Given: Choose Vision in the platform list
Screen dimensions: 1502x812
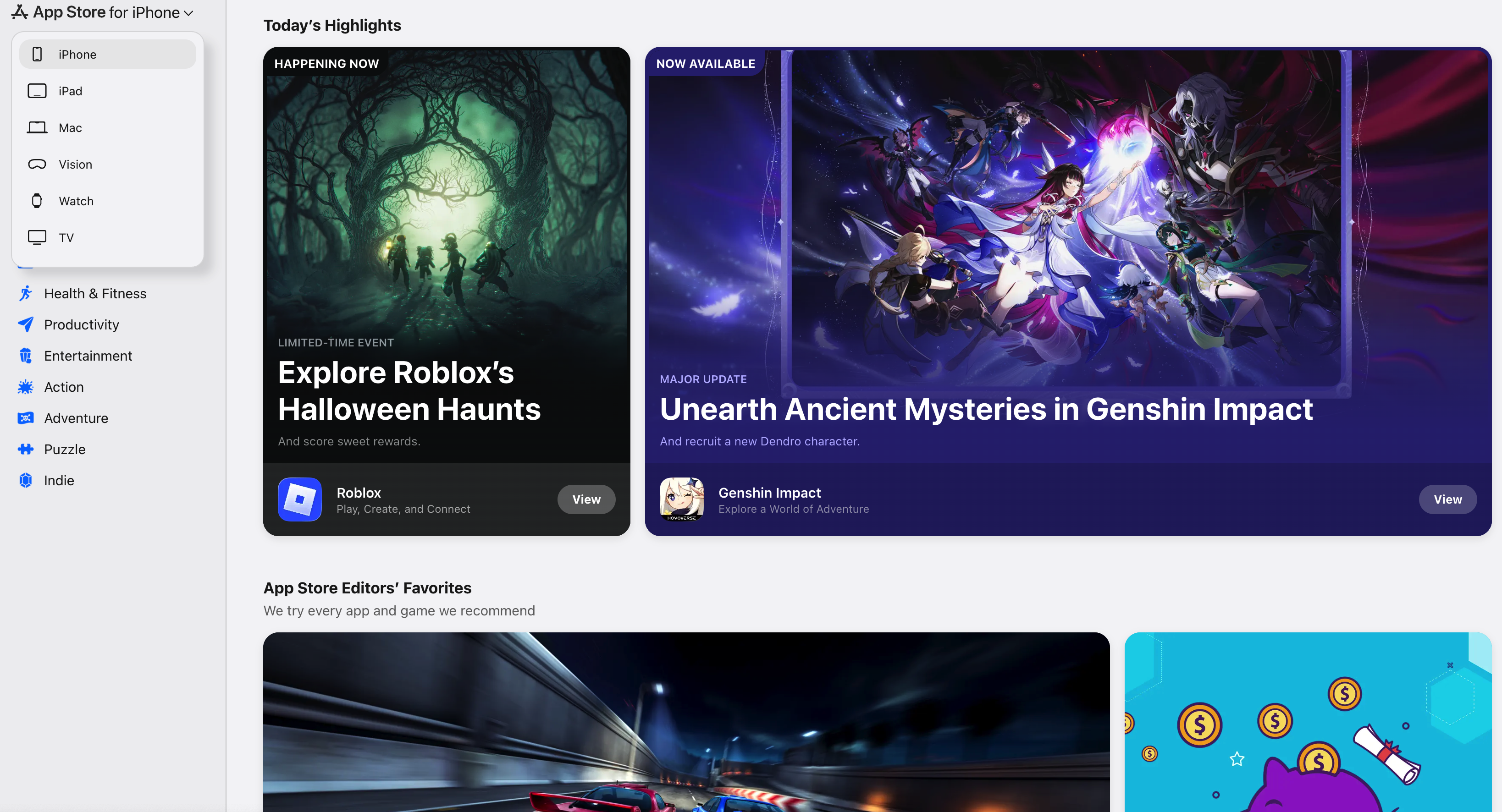Looking at the screenshot, I should click(75, 165).
